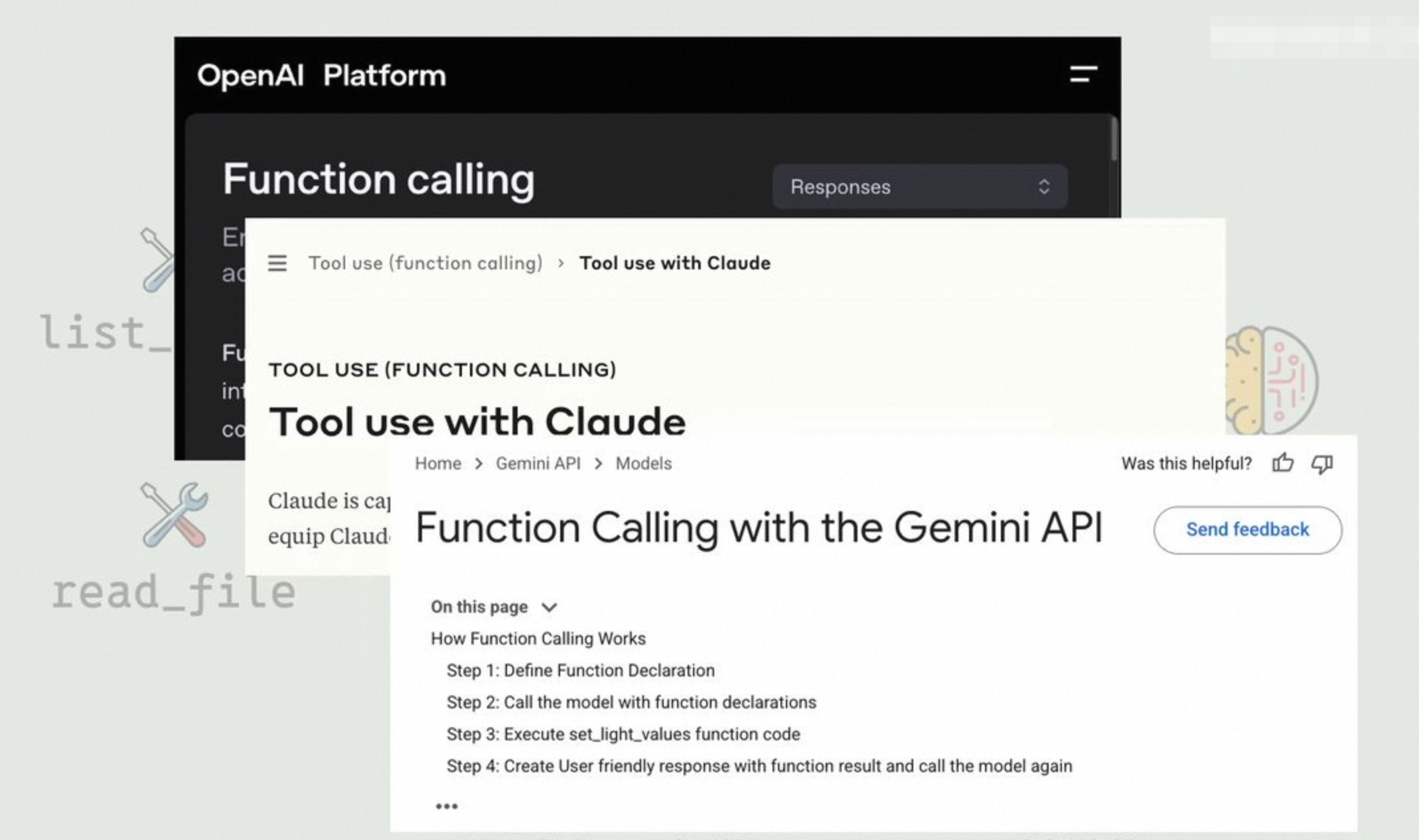
Task: Select Tool use with Claude breadcrumb
Action: click(x=675, y=263)
